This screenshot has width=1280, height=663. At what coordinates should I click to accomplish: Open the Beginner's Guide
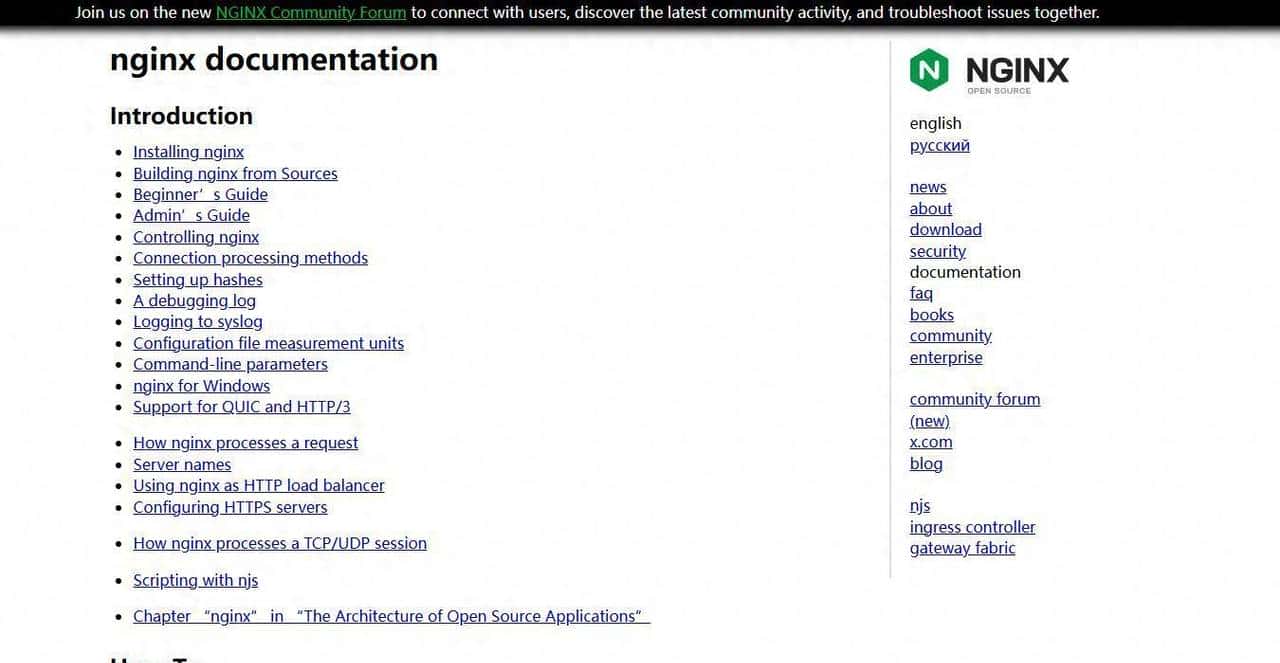pyautogui.click(x=200, y=194)
